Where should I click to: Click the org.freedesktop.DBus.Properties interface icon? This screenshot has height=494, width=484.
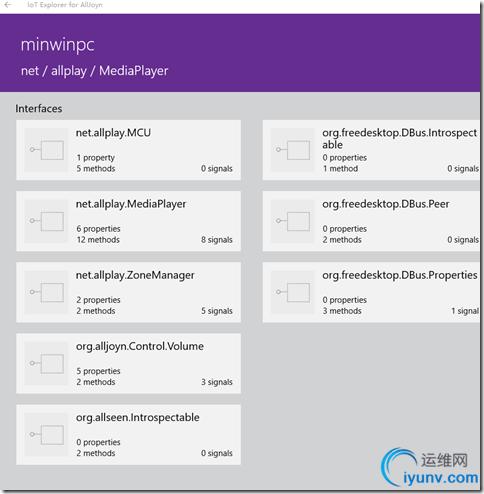293,292
